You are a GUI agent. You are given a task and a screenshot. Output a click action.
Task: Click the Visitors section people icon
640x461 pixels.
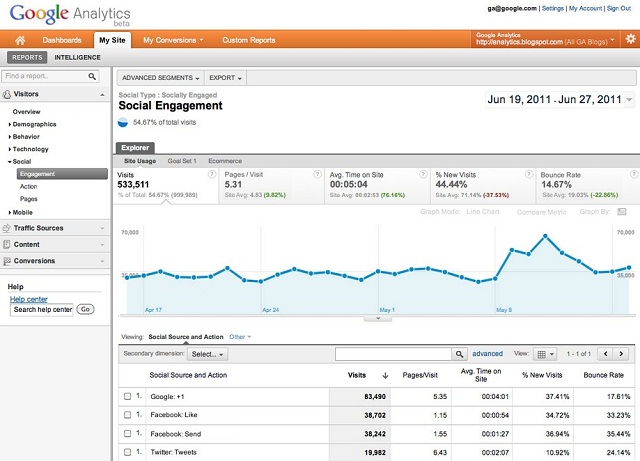click(x=7, y=94)
